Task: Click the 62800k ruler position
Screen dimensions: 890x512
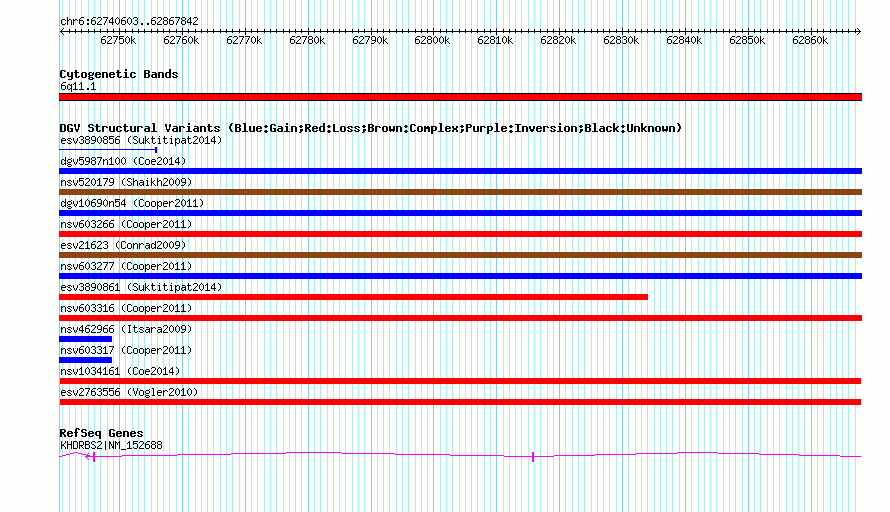Action: click(433, 40)
